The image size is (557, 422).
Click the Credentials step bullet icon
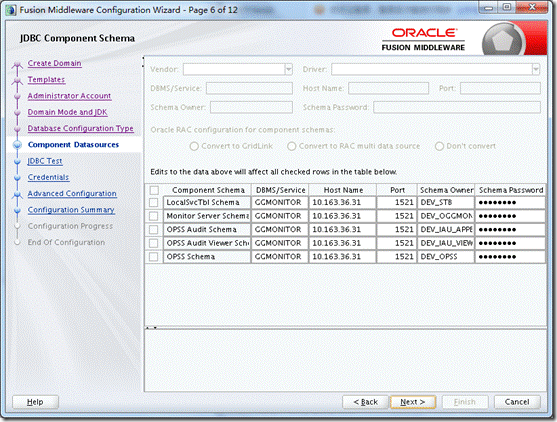(17, 178)
